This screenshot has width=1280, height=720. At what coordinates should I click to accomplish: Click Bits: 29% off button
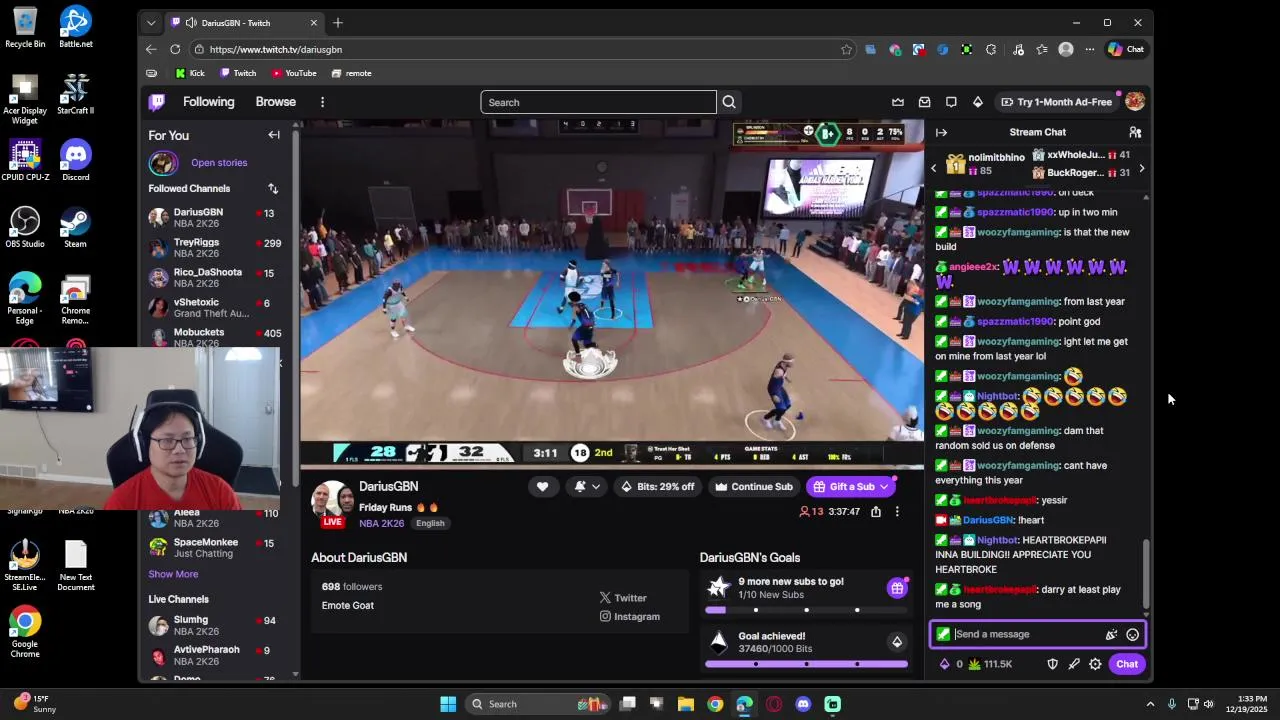click(x=657, y=487)
